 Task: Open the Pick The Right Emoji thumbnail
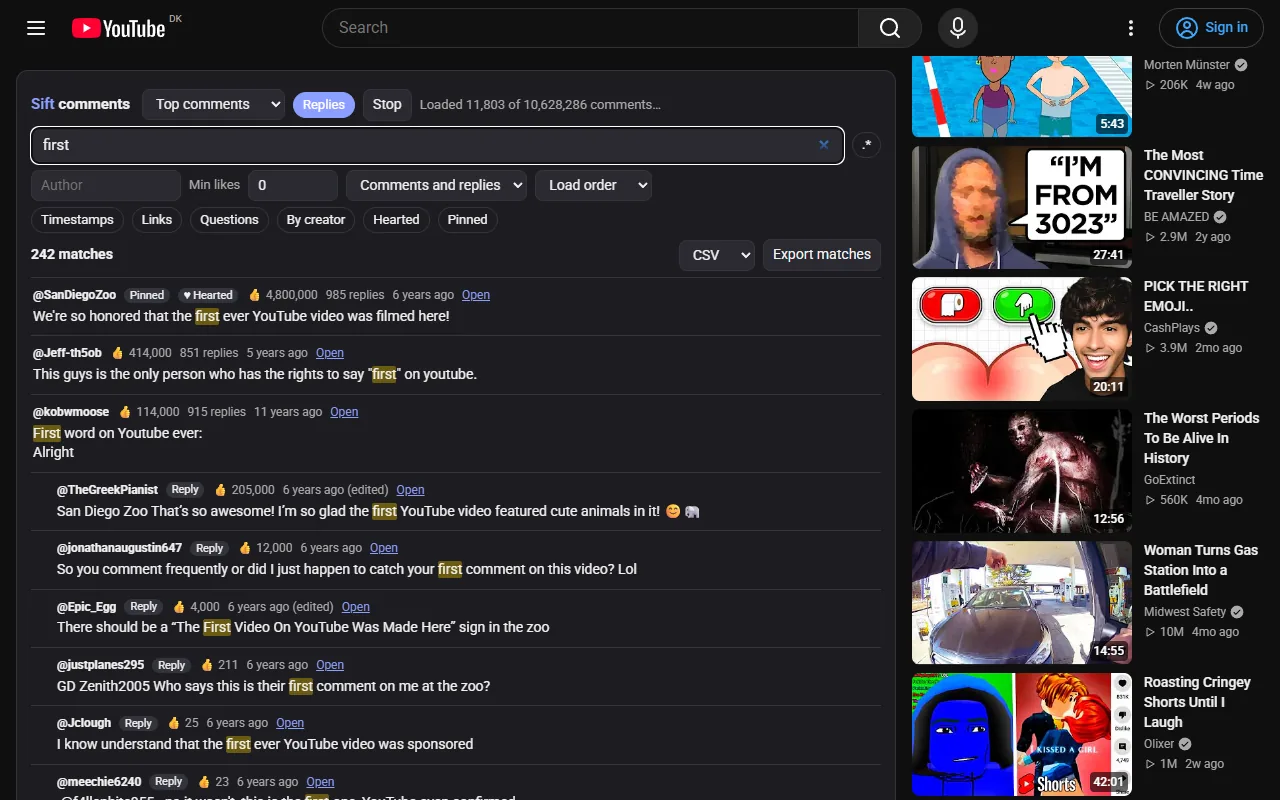click(x=1022, y=339)
